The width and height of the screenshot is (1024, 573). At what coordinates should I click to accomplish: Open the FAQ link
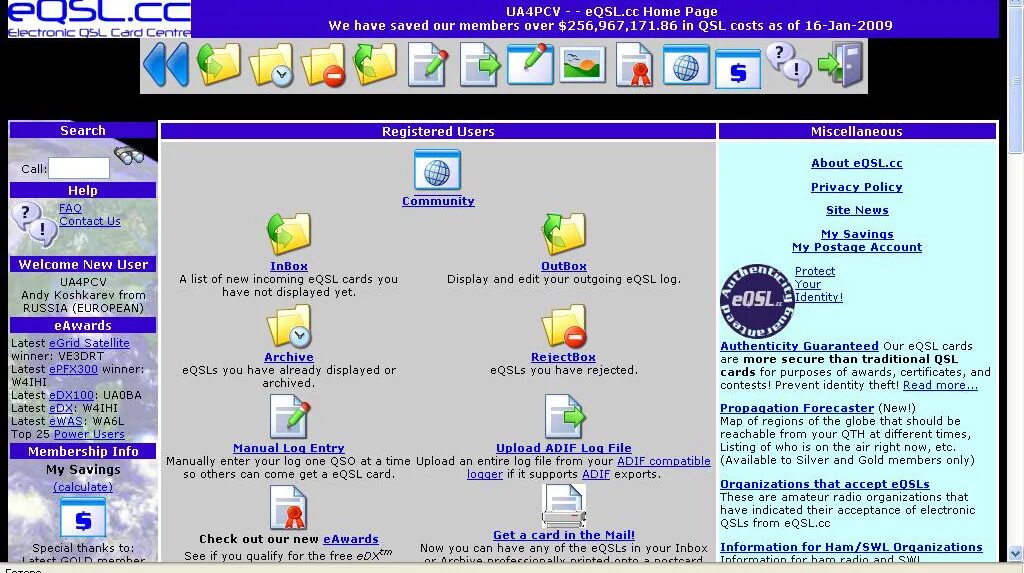coord(70,208)
